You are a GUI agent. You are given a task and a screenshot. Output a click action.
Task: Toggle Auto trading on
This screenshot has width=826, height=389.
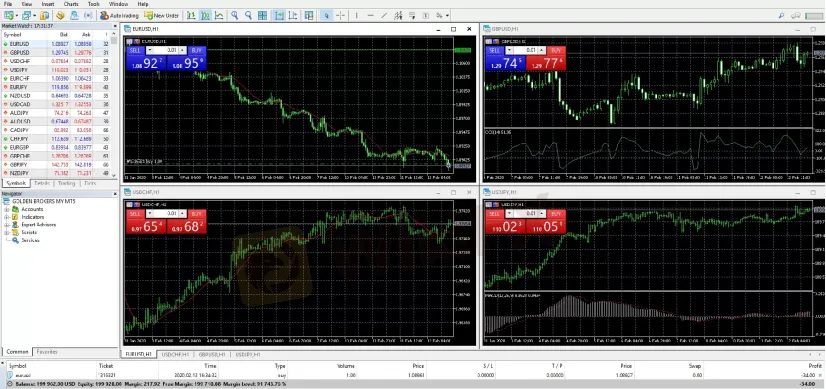tap(119, 16)
